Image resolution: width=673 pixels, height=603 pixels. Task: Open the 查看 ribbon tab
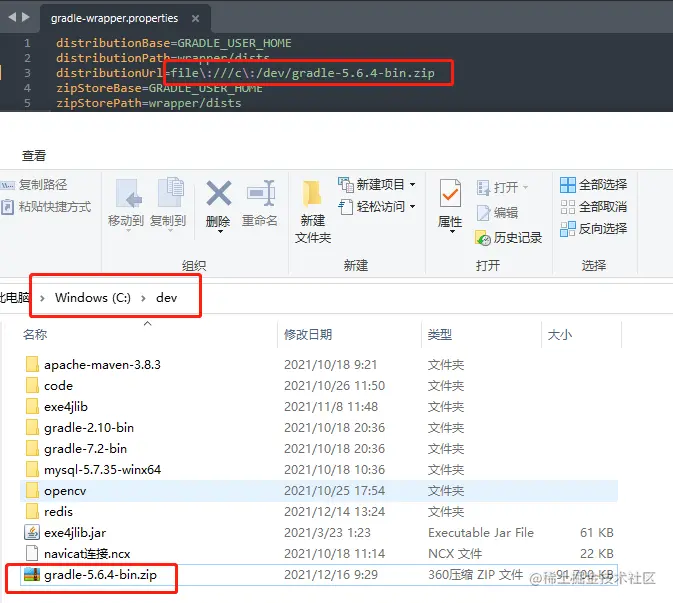pos(34,155)
